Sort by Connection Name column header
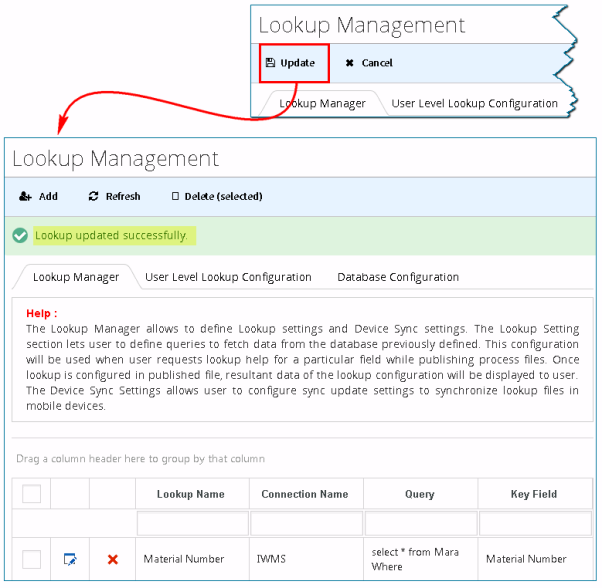Image resolution: width=602 pixels, height=588 pixels. click(305, 494)
